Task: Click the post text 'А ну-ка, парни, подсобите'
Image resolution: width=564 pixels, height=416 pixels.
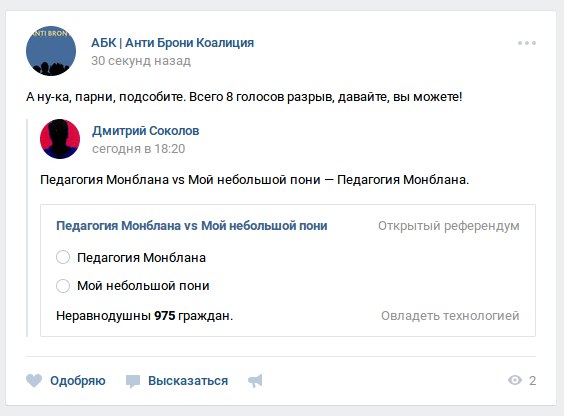Action: (105, 97)
